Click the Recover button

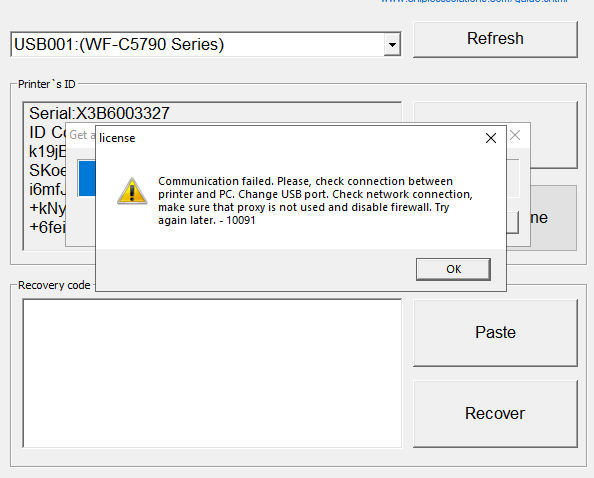click(495, 414)
